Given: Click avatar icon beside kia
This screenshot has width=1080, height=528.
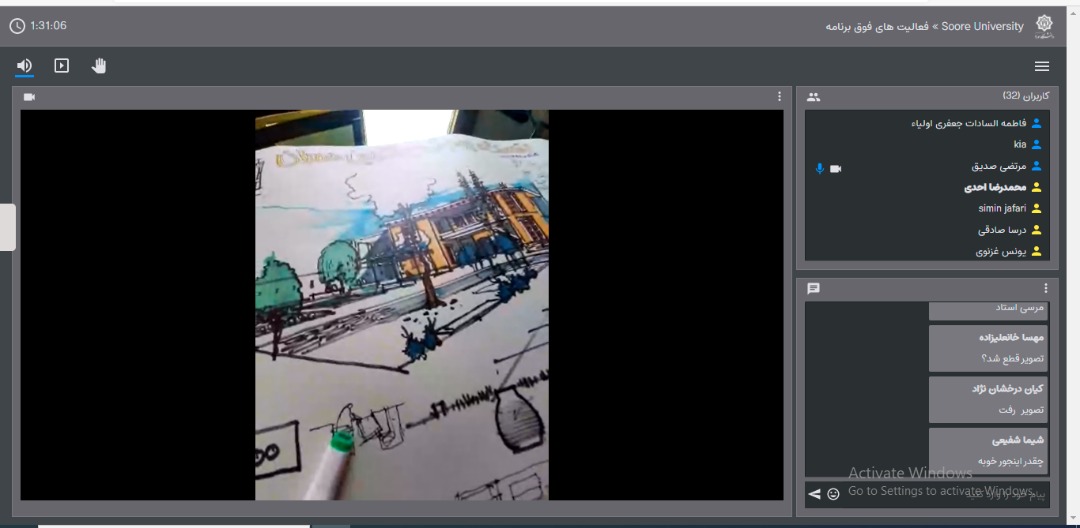Looking at the screenshot, I should tap(1036, 145).
